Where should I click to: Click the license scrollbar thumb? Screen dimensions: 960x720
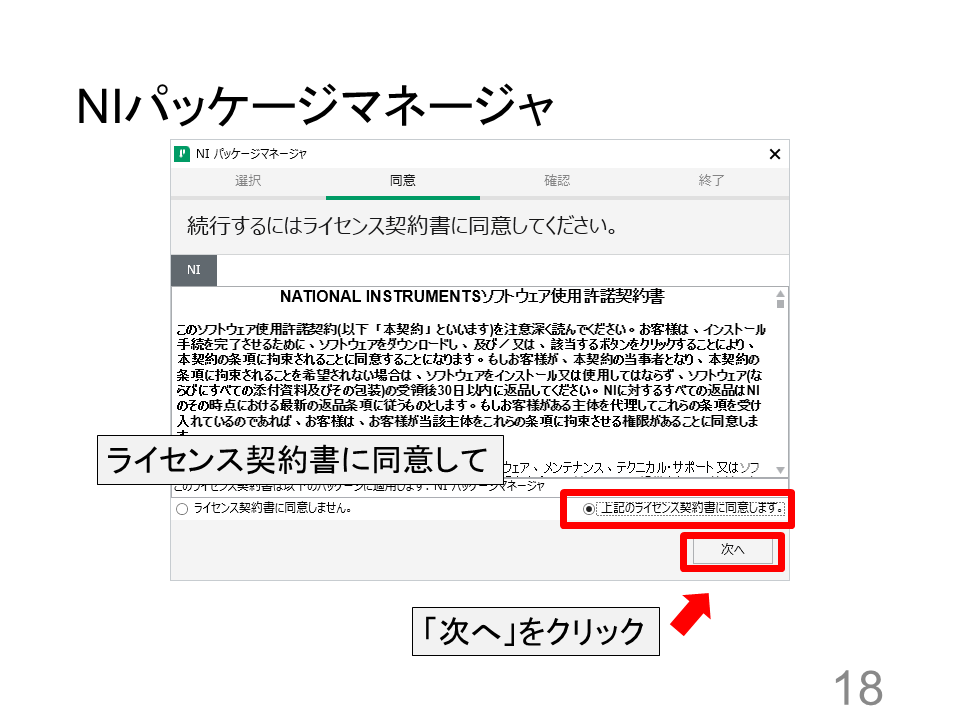780,304
